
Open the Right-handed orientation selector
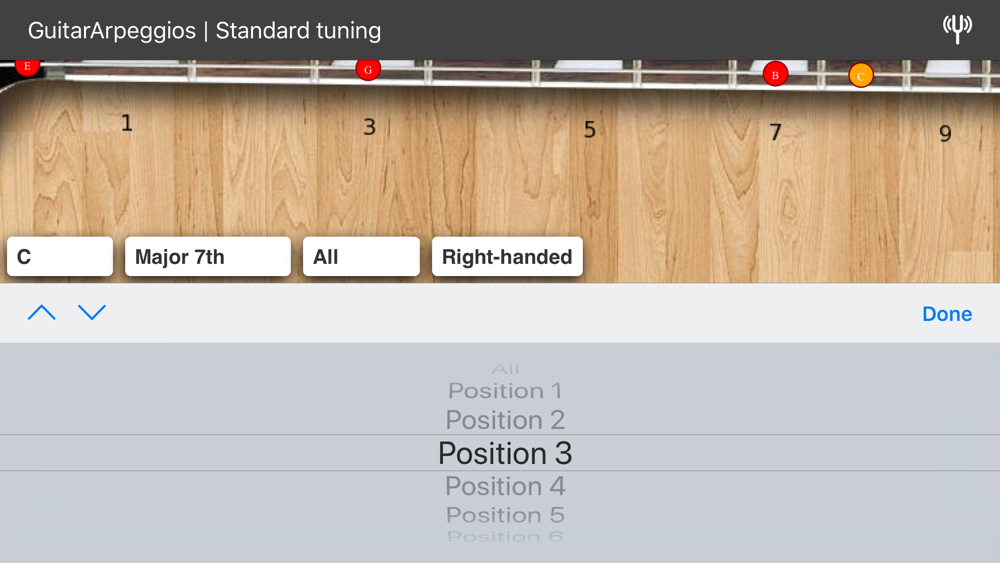point(507,256)
